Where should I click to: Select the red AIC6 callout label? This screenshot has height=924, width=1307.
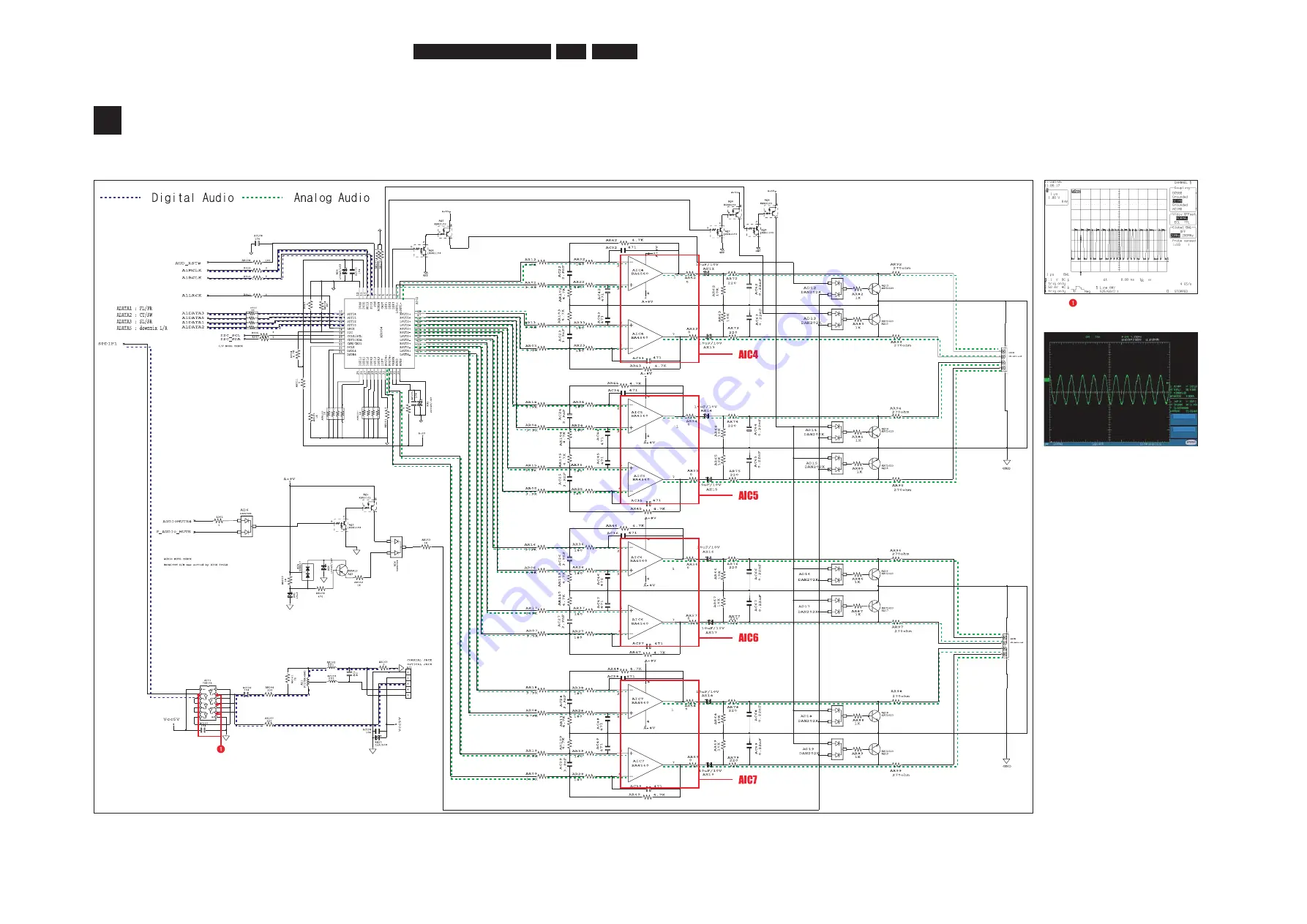point(748,638)
